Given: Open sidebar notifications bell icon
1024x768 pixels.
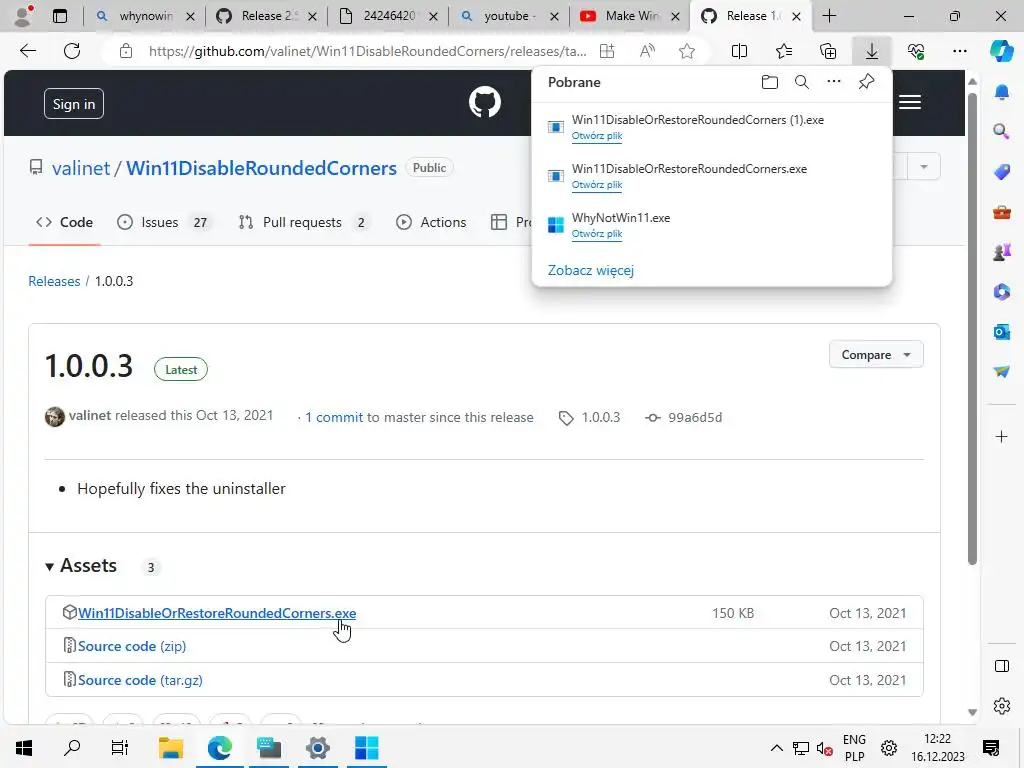Looking at the screenshot, I should [1001, 92].
